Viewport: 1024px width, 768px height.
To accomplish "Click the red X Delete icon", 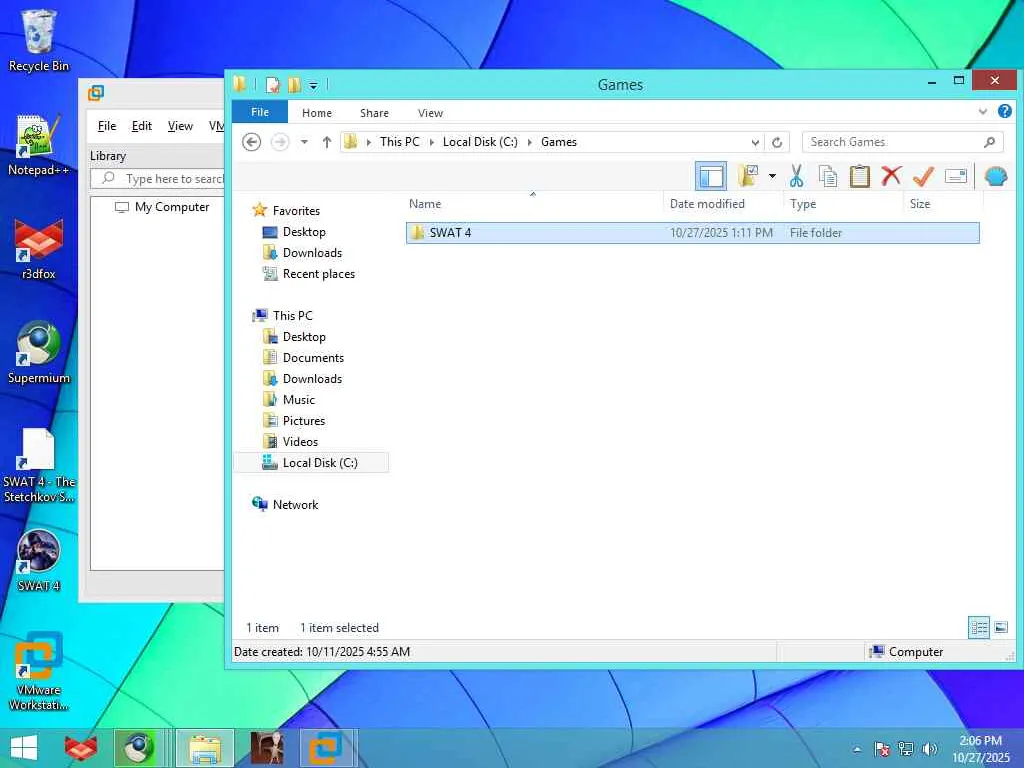I will (x=891, y=176).
